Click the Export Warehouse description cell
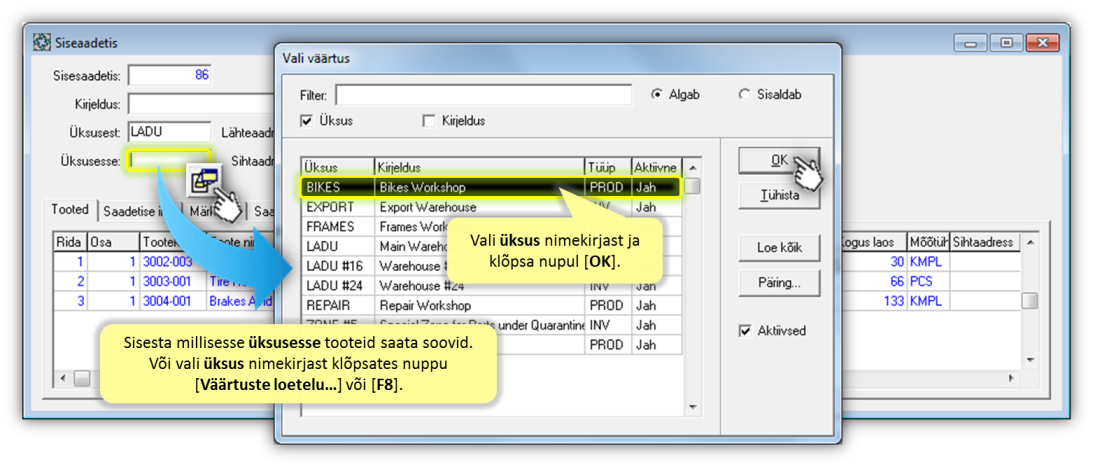 (x=480, y=207)
